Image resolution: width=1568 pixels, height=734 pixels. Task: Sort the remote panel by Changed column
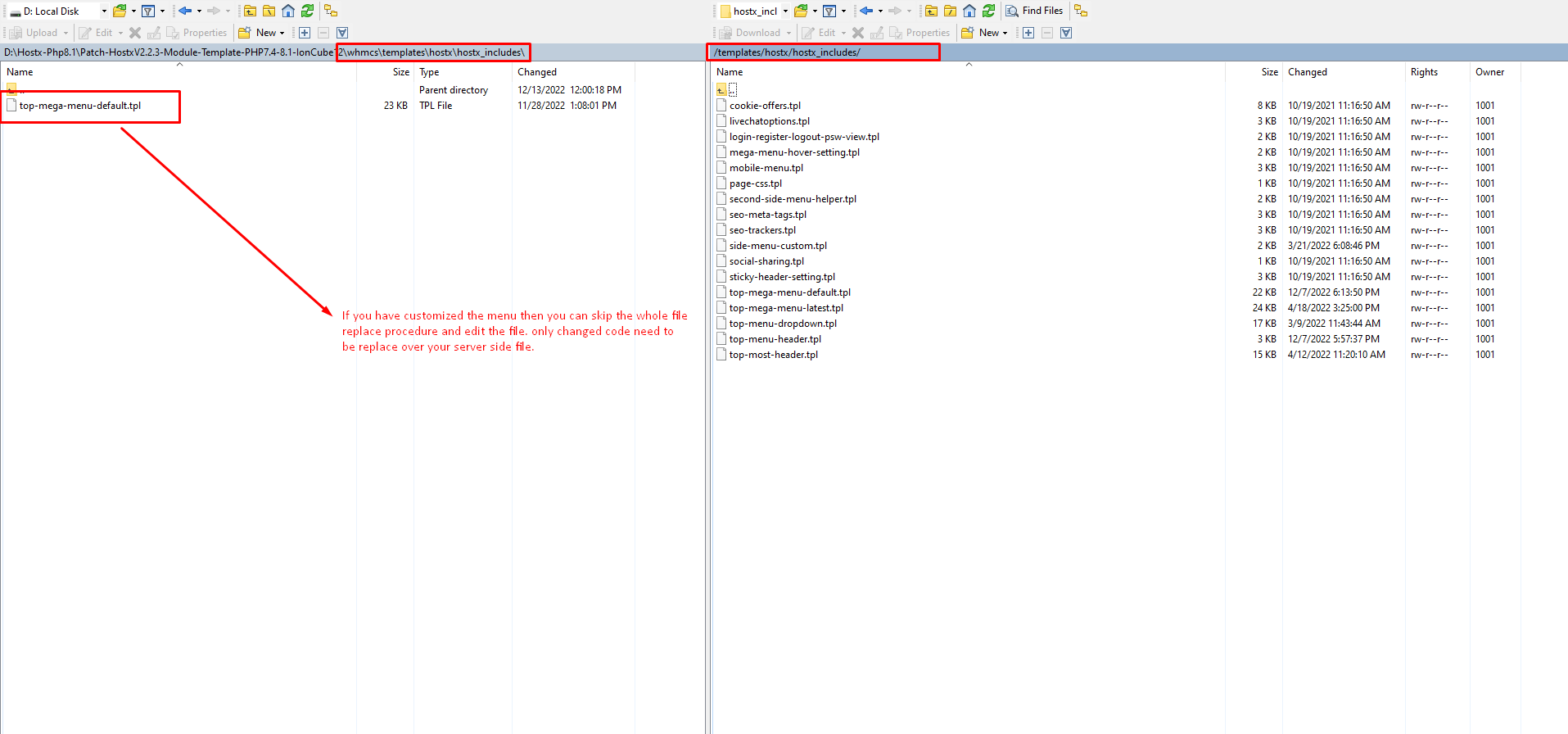[1307, 72]
